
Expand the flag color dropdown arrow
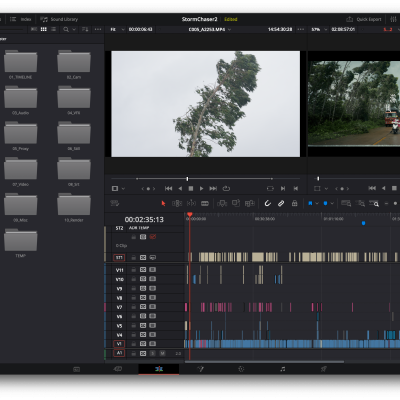tap(317, 203)
